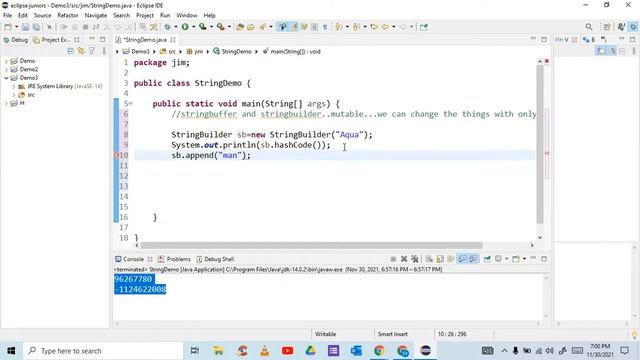Expand the Demo2 project tree node
The height and width of the screenshot is (360, 640).
point(7,69)
